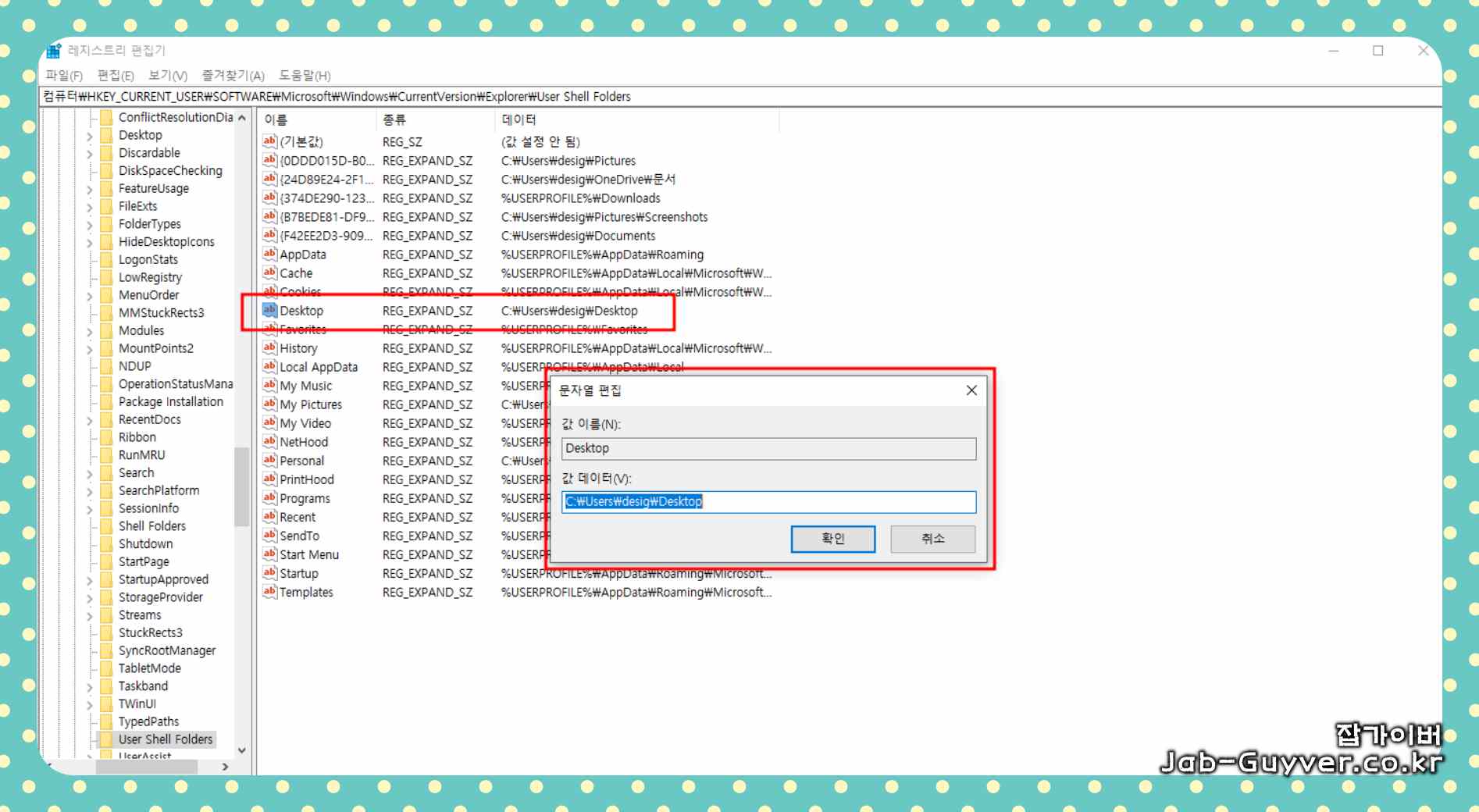Cancel the string edit with 취소
1479x812 pixels.
point(933,539)
